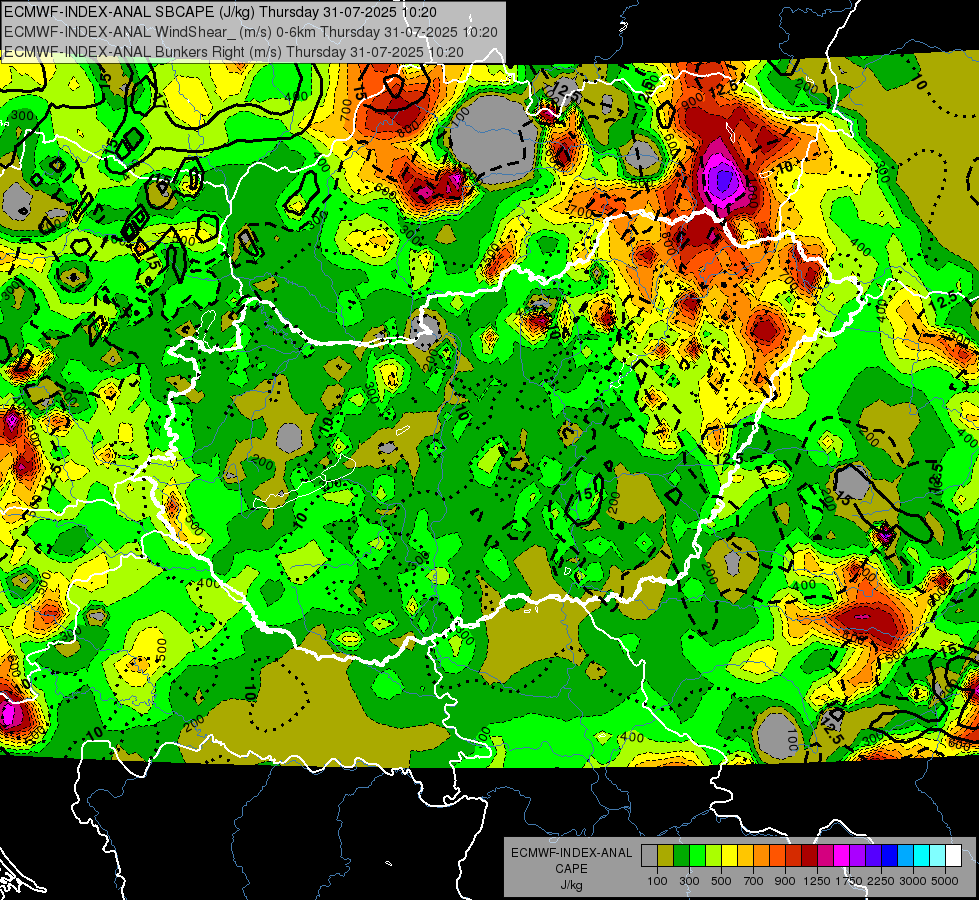This screenshot has height=900, width=979.
Task: Select the bright magenta swatch left of 1750
Action: (842, 856)
